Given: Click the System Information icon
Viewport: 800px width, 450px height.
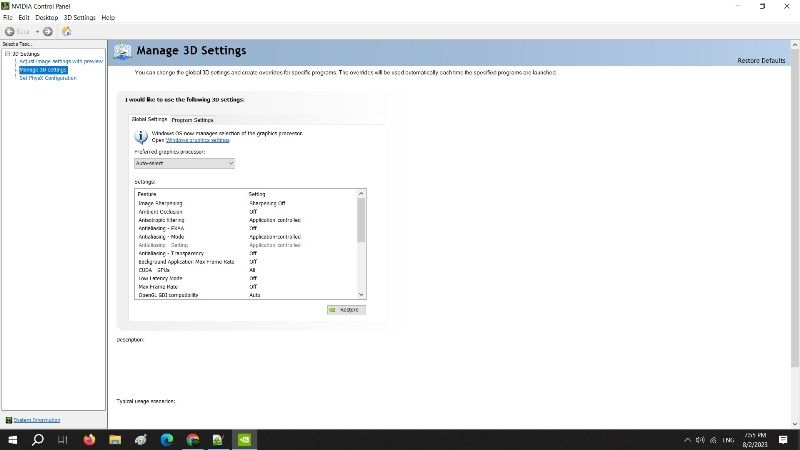Looking at the screenshot, I should pyautogui.click(x=9, y=420).
